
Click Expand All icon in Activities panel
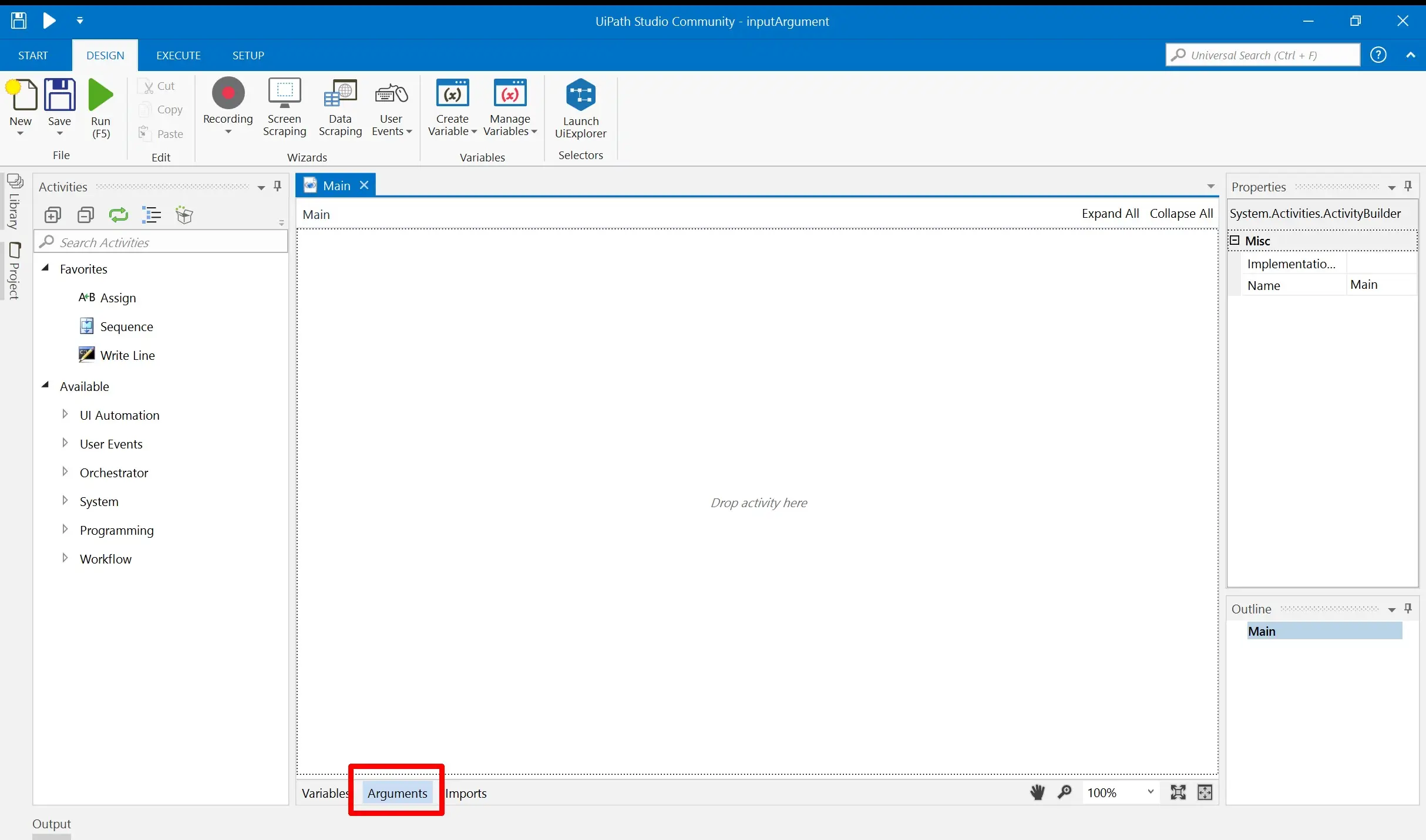click(53, 215)
